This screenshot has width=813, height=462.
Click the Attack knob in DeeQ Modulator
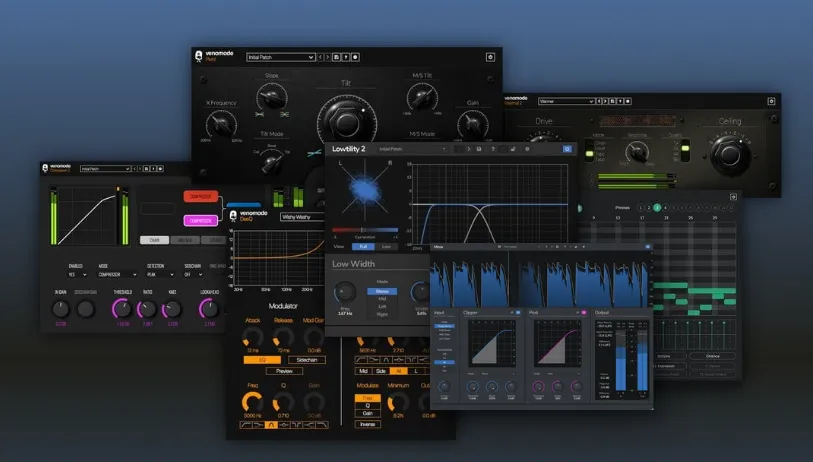253,337
